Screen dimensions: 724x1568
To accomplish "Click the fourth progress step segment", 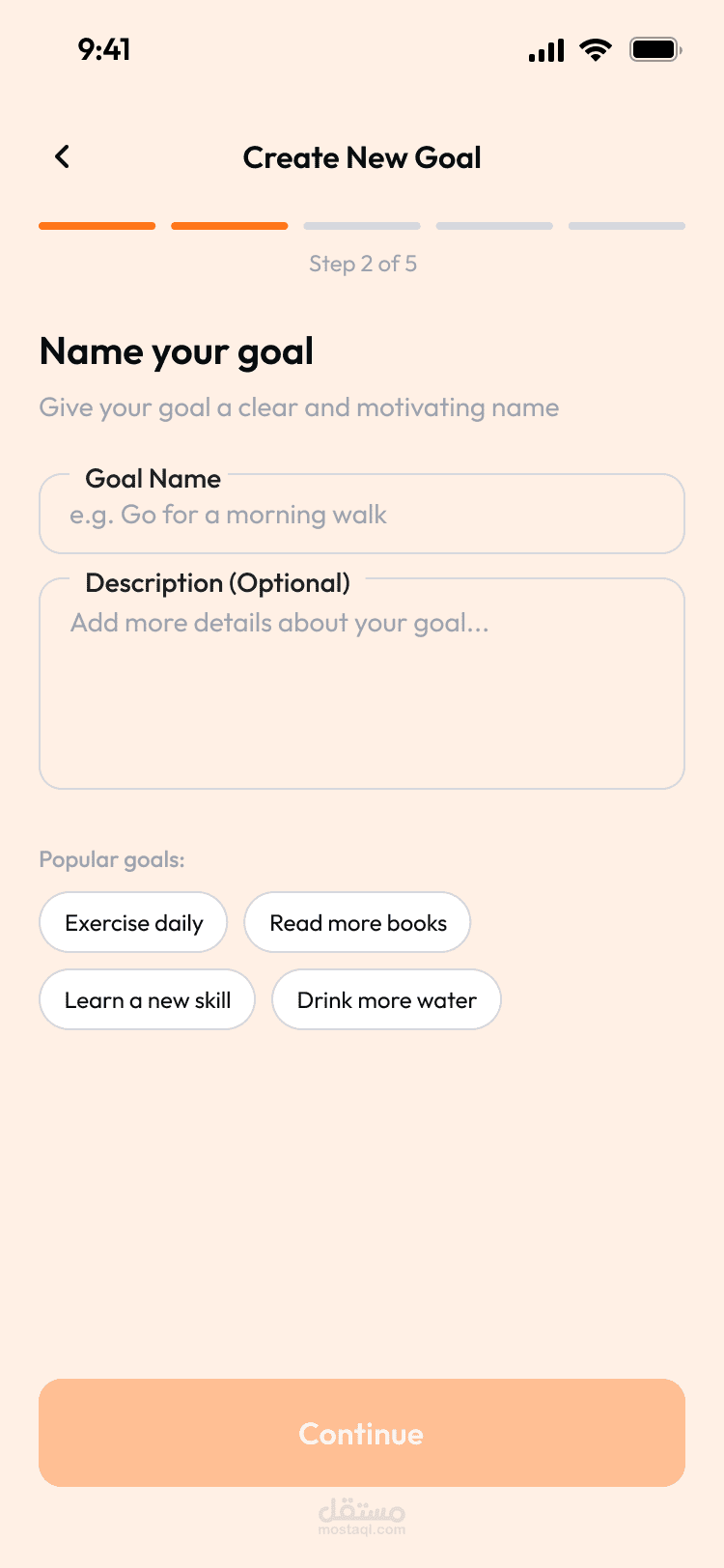I will click(x=494, y=226).
